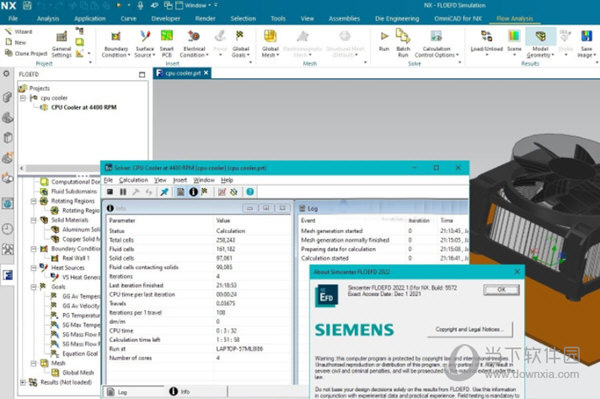Image resolution: width=600 pixels, height=399 pixels.
Task: Open the Calculation menu in solver
Action: [133, 180]
